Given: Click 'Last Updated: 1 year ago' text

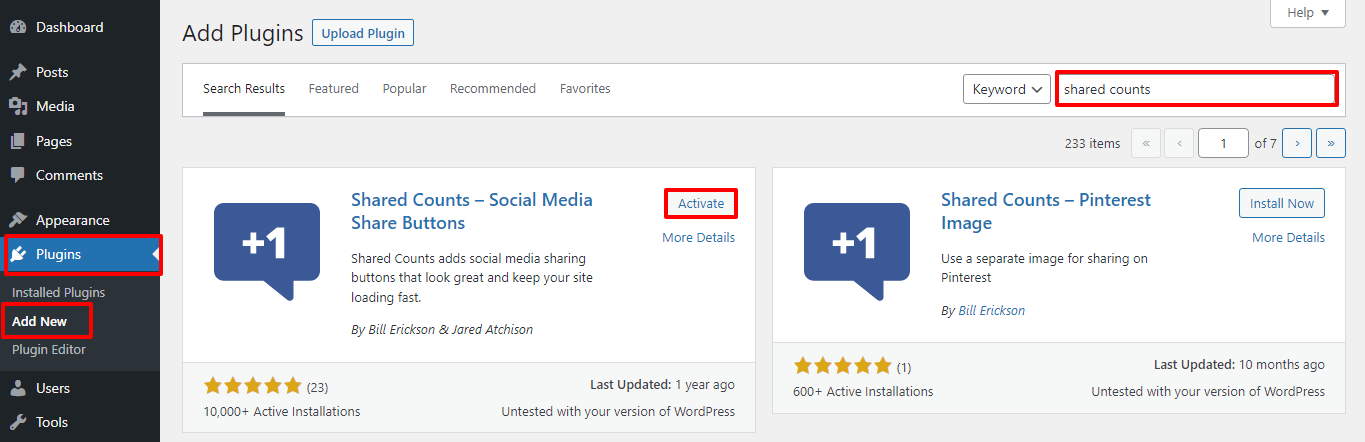Looking at the screenshot, I should pos(662,384).
